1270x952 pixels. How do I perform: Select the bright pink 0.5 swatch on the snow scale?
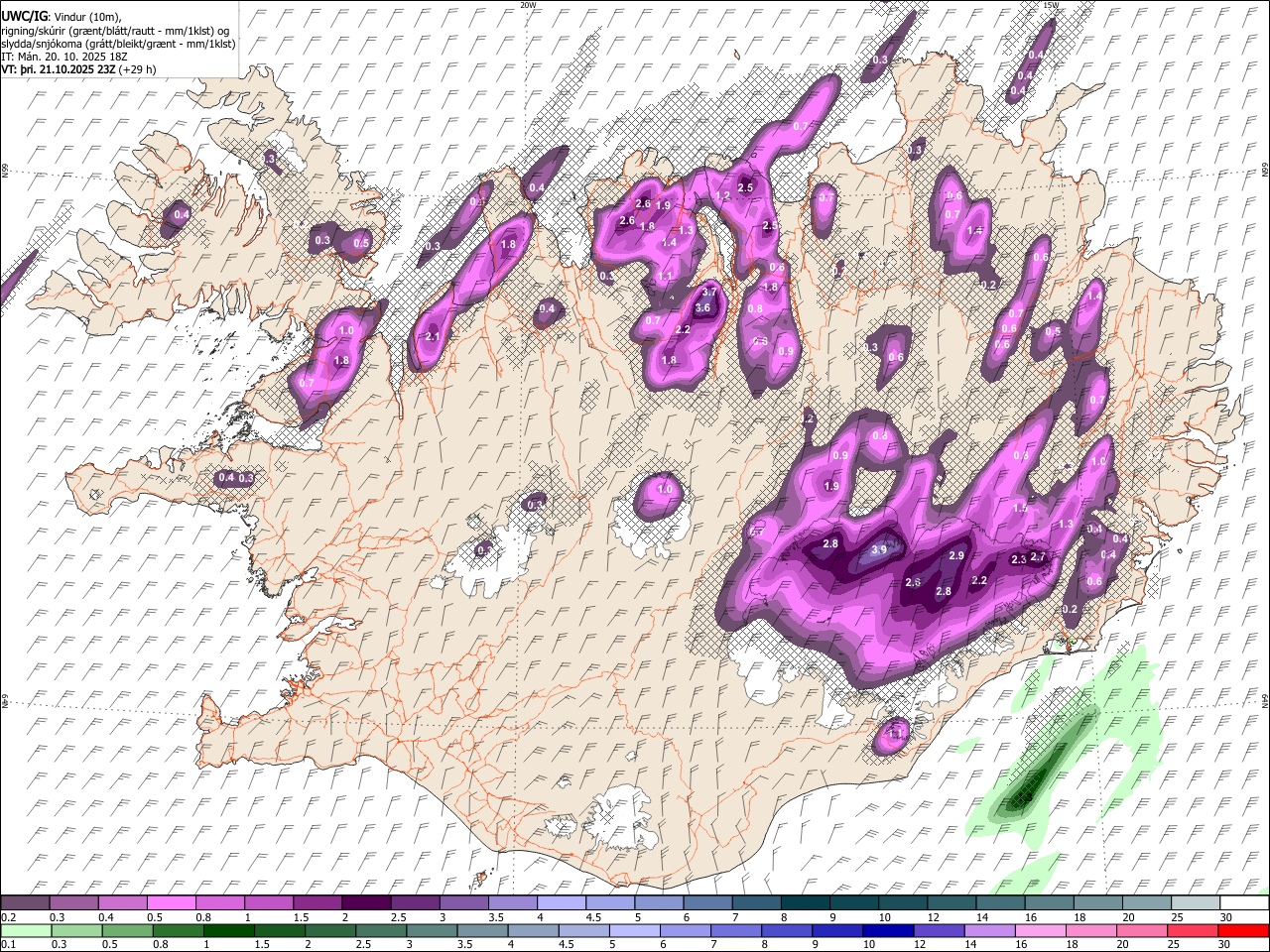171,902
